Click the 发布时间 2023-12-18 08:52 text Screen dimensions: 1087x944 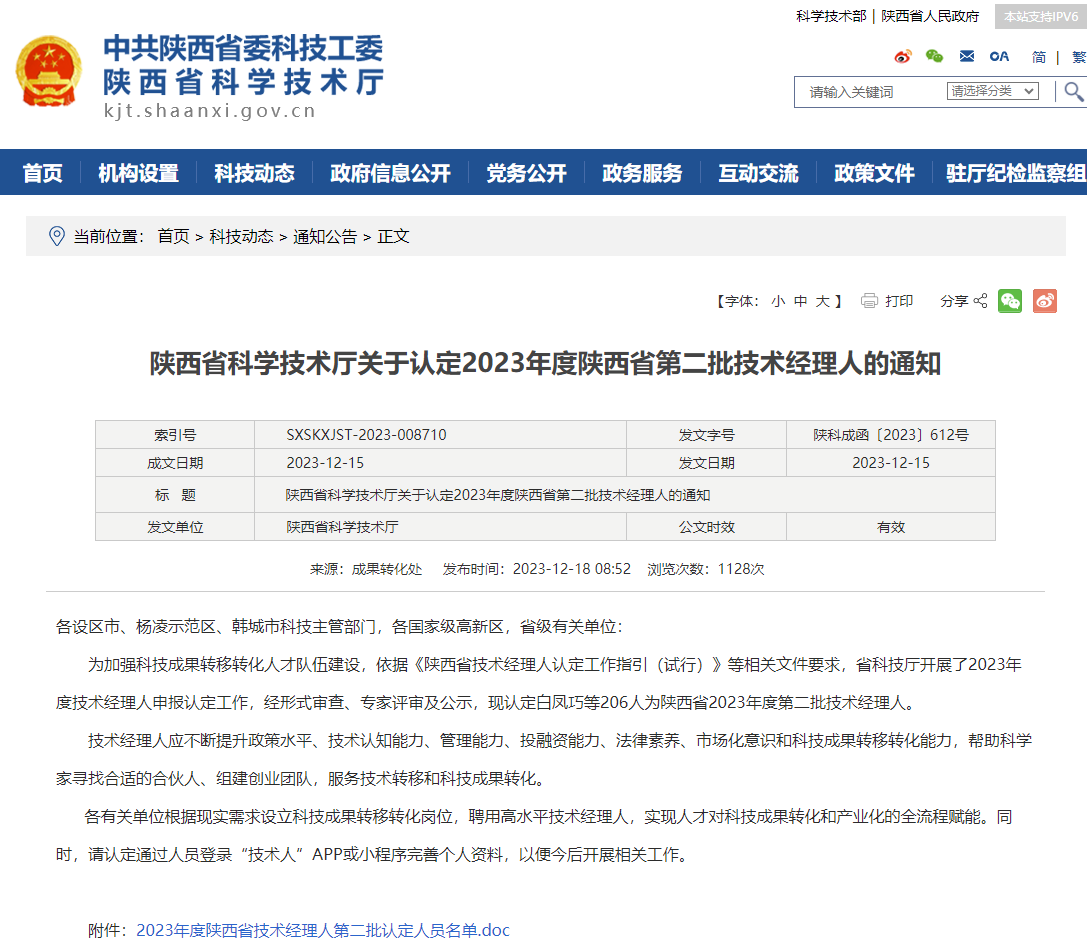click(x=537, y=569)
